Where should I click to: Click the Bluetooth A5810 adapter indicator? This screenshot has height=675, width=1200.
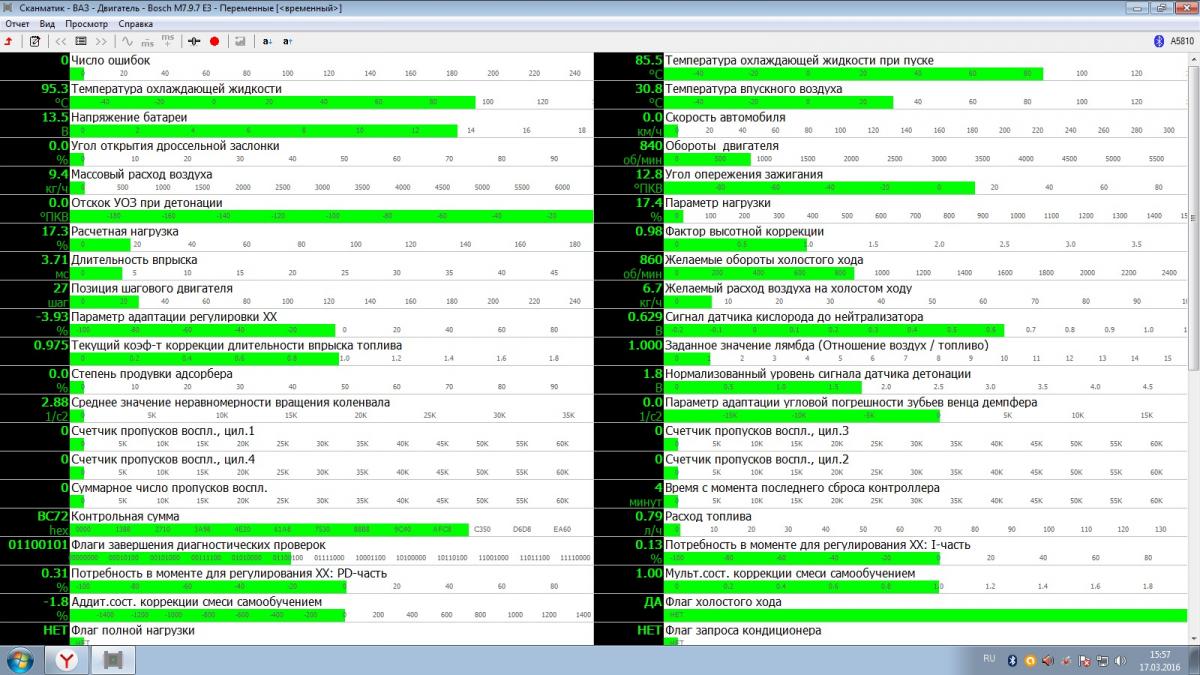pyautogui.click(x=1174, y=41)
